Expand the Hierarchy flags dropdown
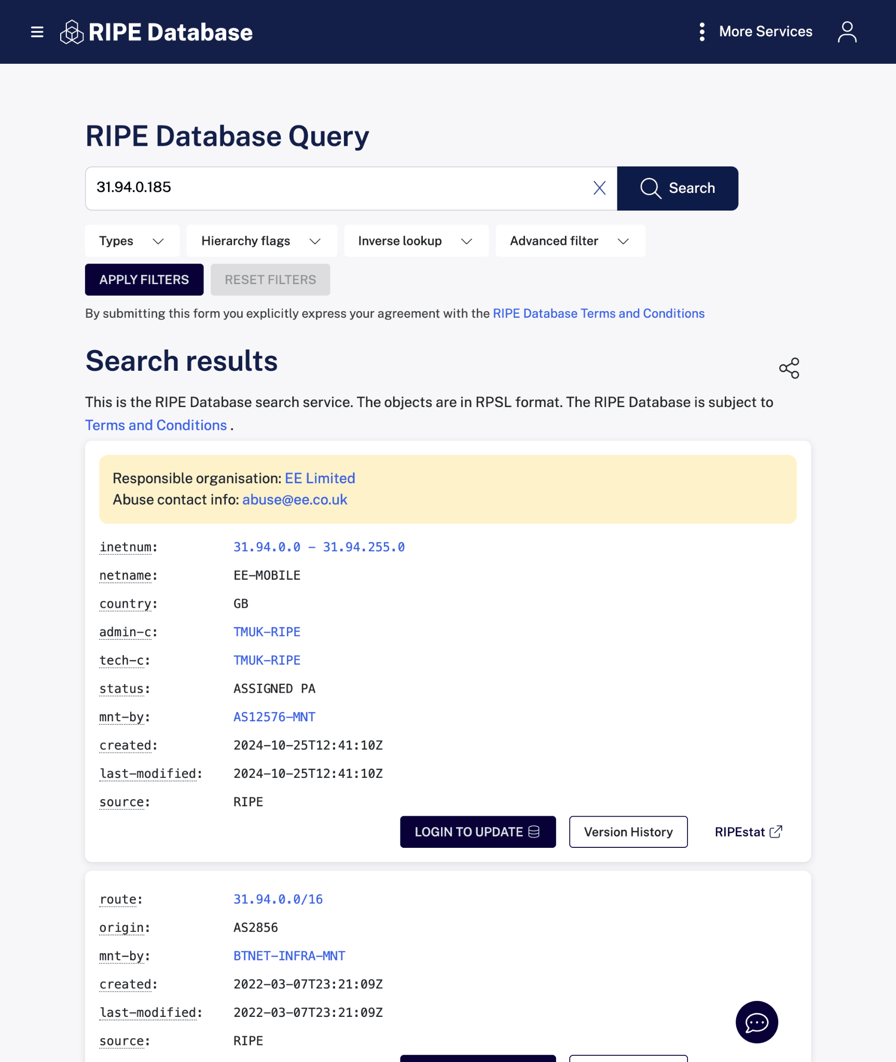Image resolution: width=896 pixels, height=1062 pixels. pyautogui.click(x=261, y=241)
